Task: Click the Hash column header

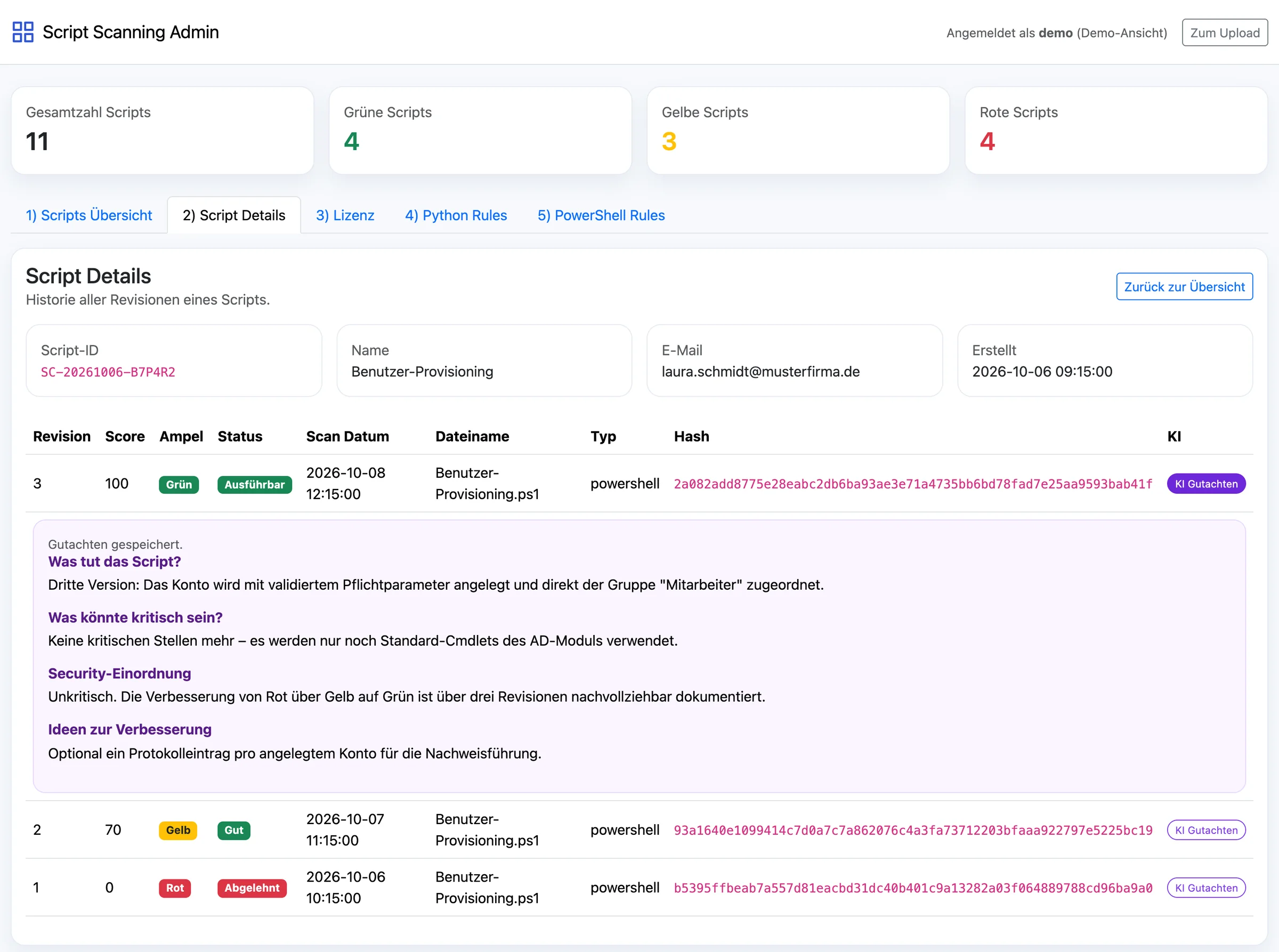Action: point(691,436)
